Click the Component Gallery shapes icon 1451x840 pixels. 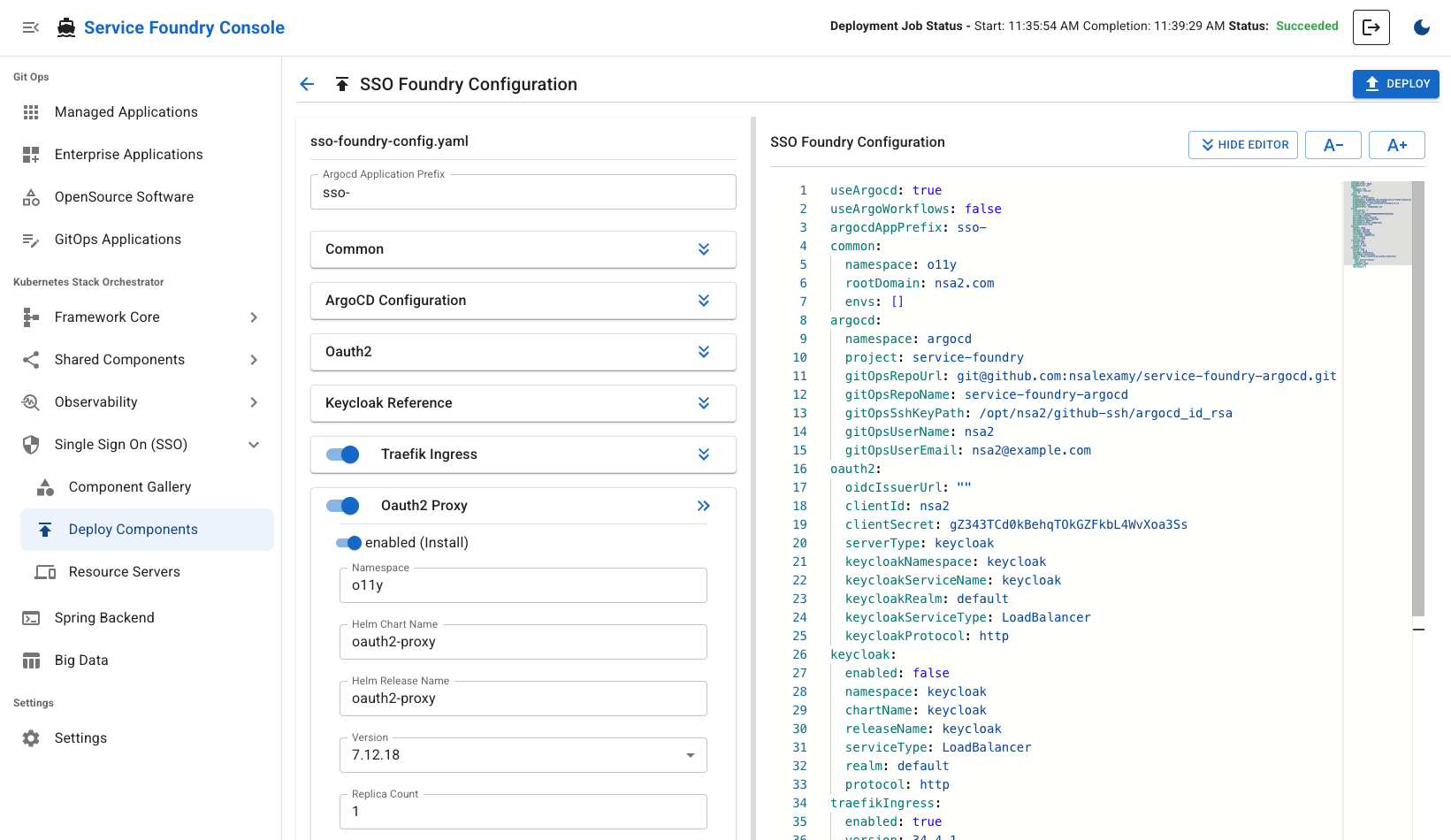[x=45, y=487]
